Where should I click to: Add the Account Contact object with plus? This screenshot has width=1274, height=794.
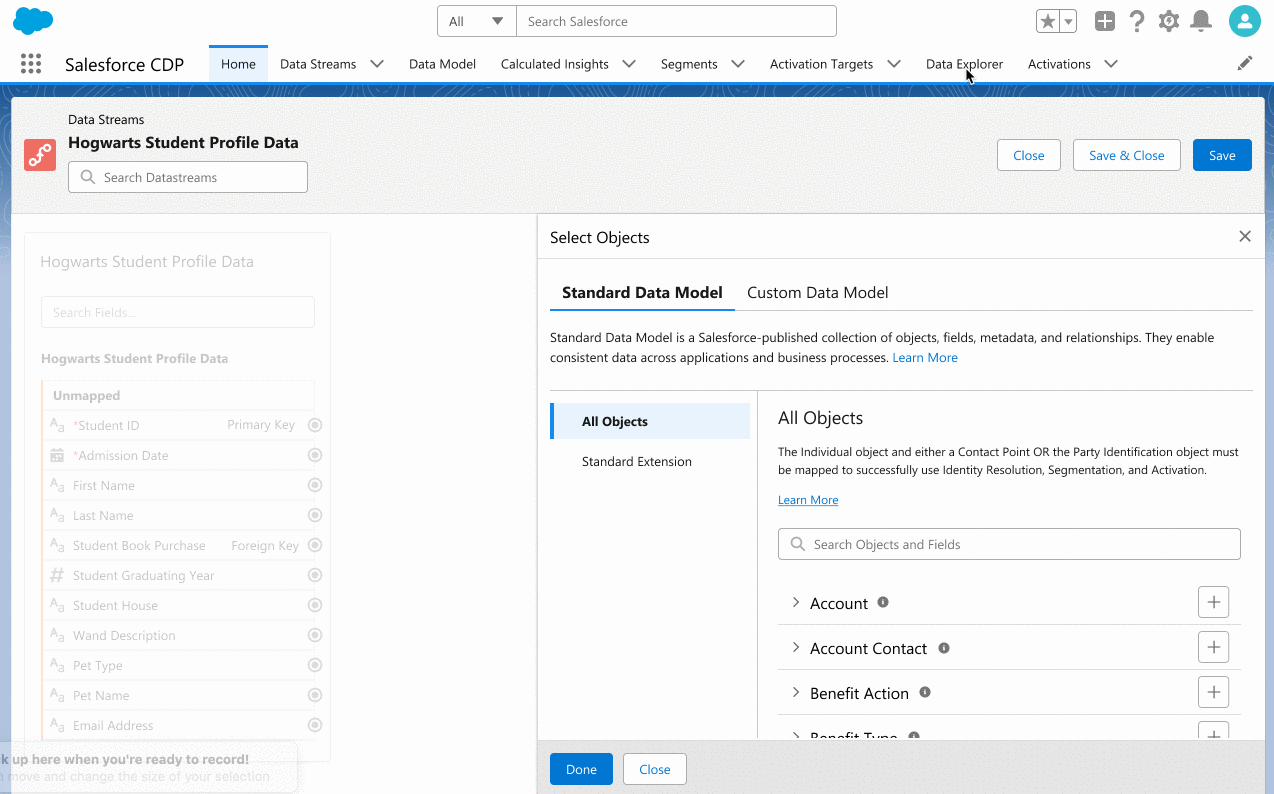pyautogui.click(x=1213, y=647)
